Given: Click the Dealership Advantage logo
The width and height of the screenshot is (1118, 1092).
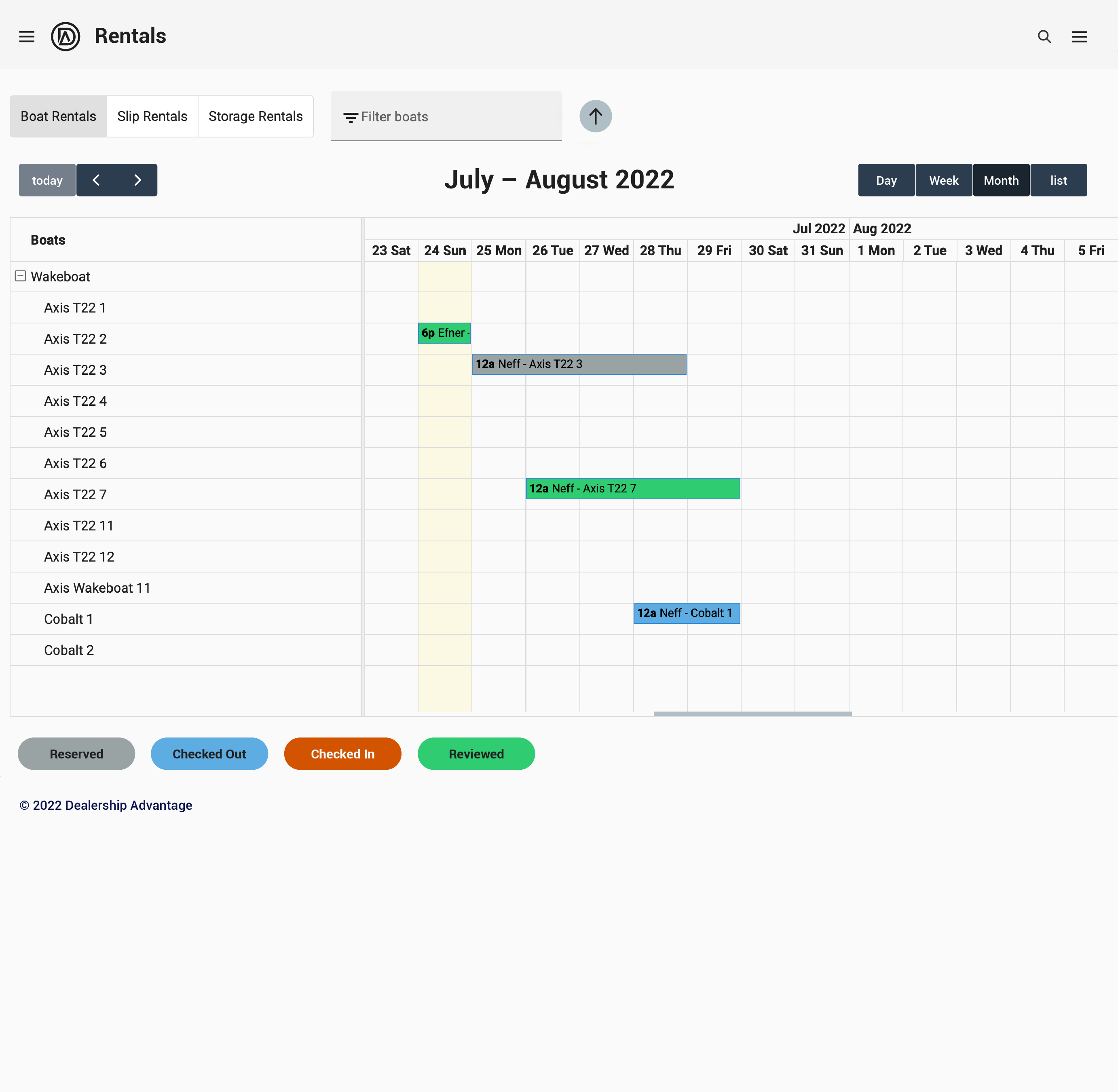Looking at the screenshot, I should [66, 37].
